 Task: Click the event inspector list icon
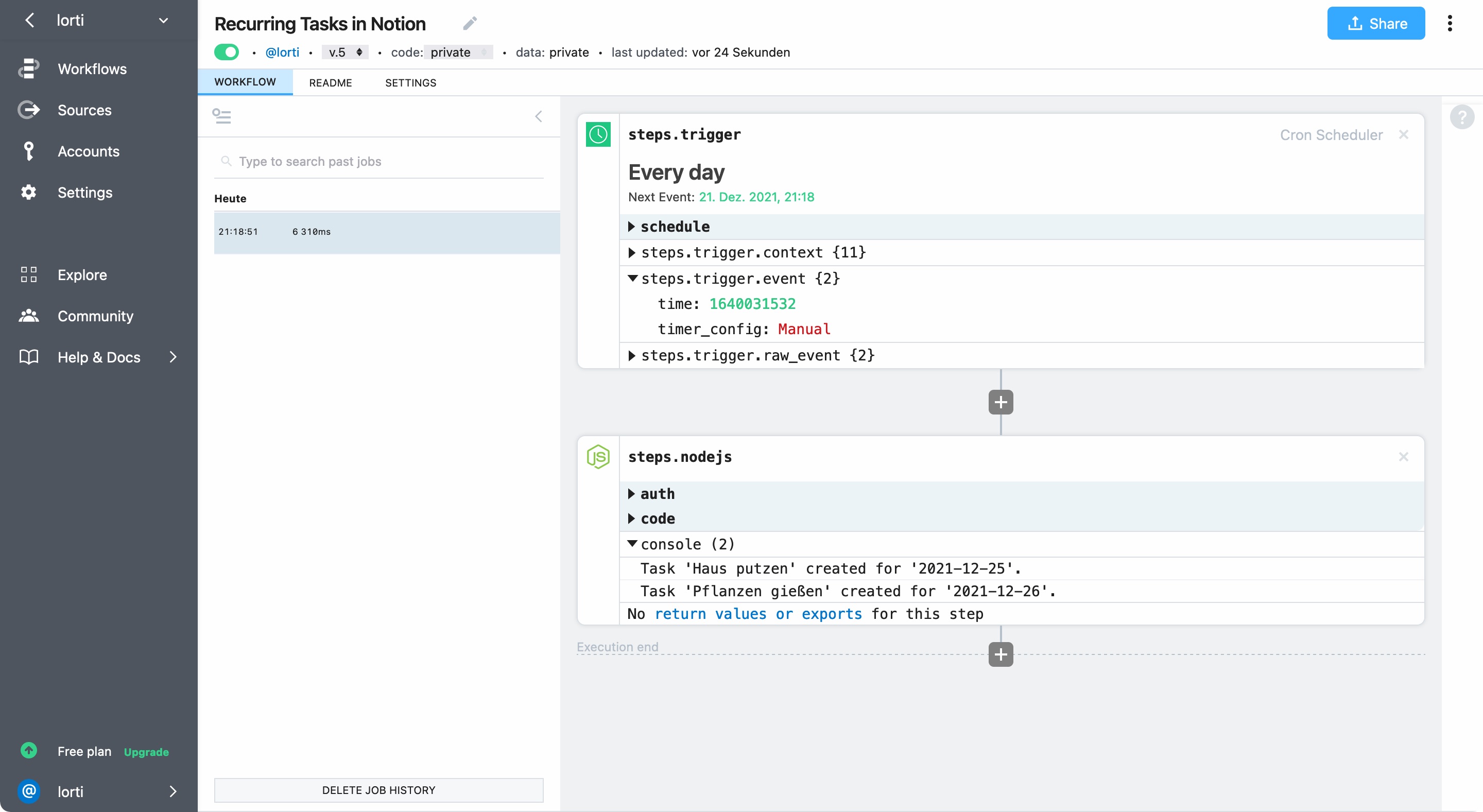(221, 117)
